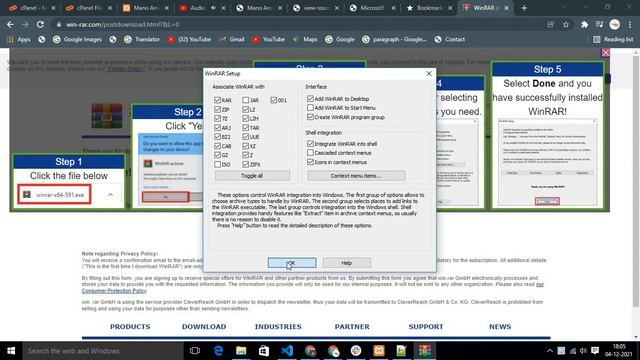Image resolution: width=640 pixels, height=360 pixels.
Task: Open the PRODUCTS navigation item
Action: click(x=130, y=327)
